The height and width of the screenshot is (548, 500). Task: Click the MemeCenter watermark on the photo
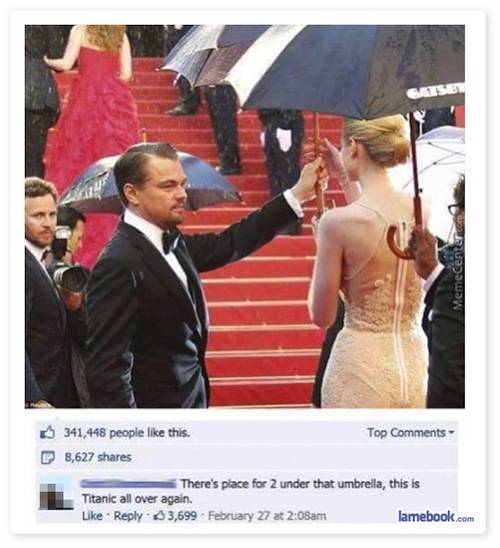458,267
